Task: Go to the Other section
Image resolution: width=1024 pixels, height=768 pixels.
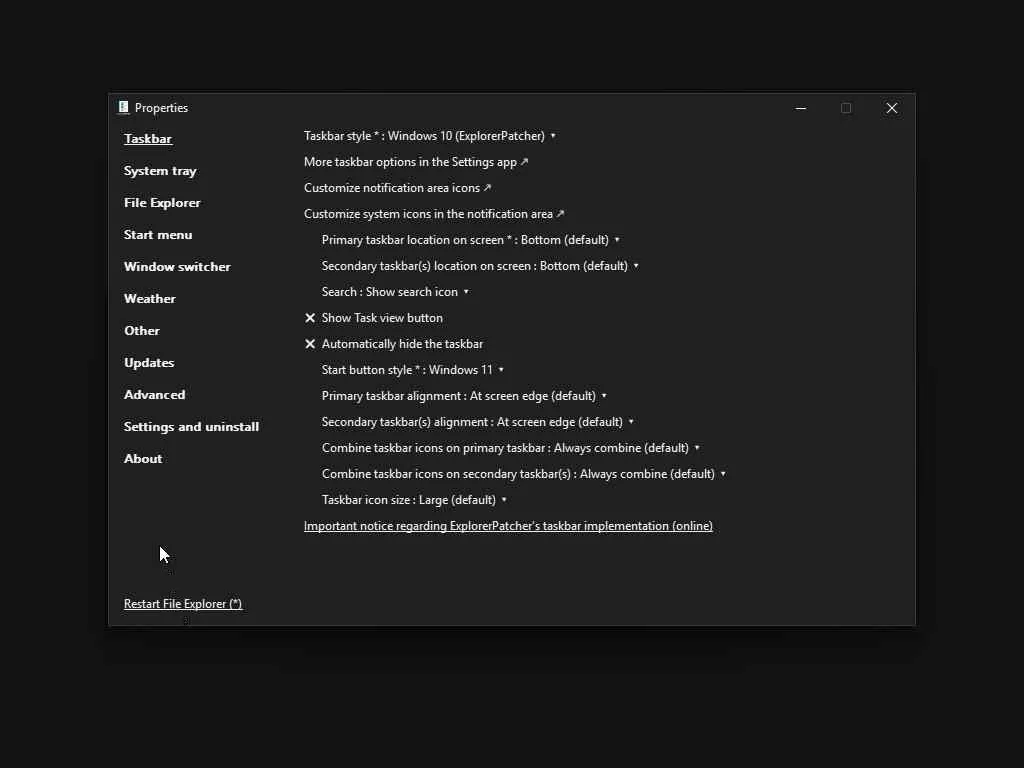Action: pos(142,330)
